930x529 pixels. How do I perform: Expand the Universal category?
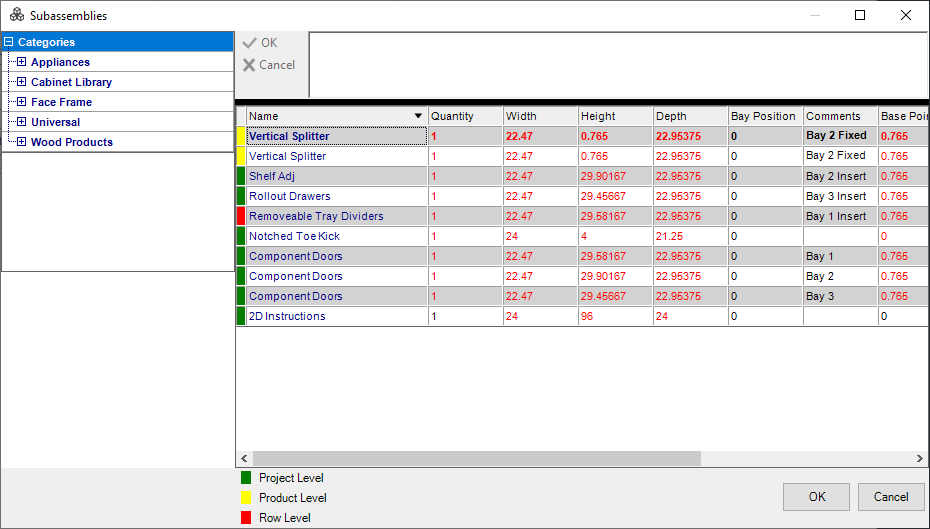pos(21,122)
